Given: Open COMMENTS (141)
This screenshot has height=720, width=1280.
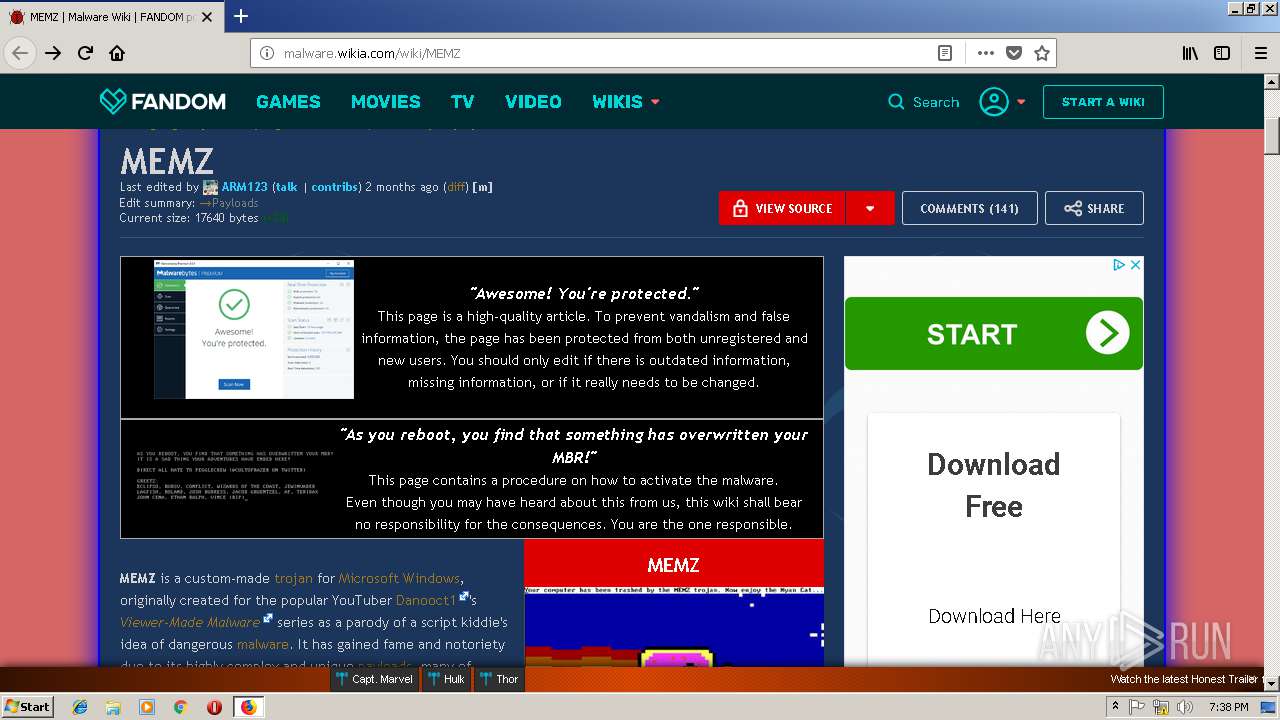Looking at the screenshot, I should tap(969, 208).
